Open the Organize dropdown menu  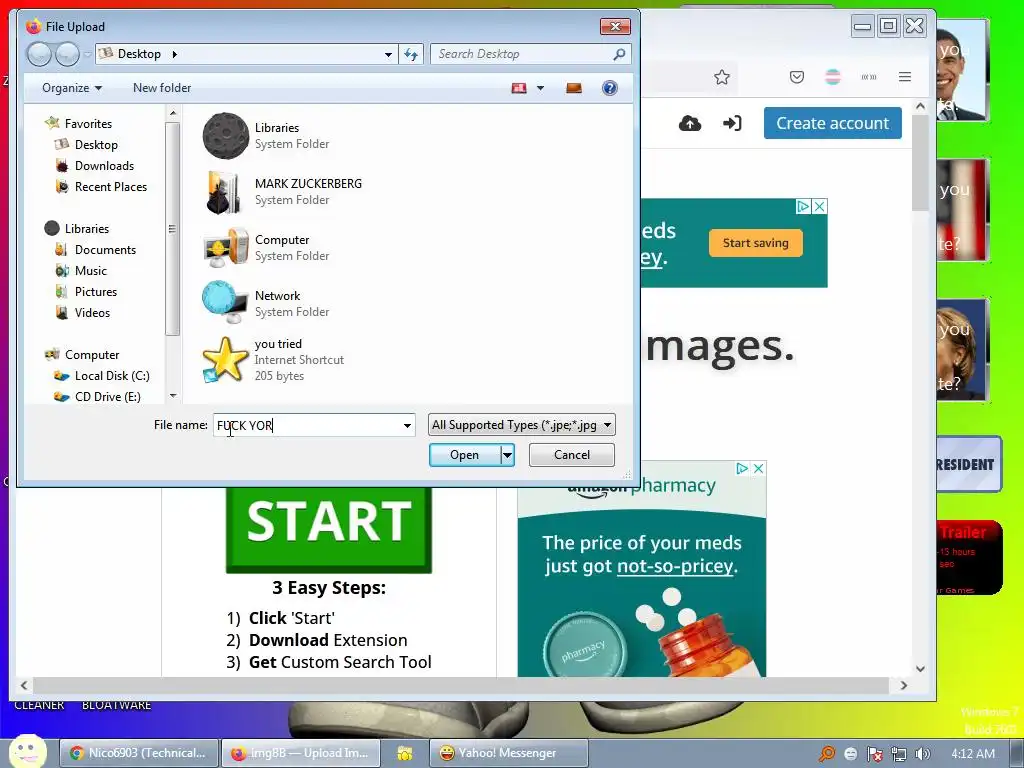coord(72,88)
